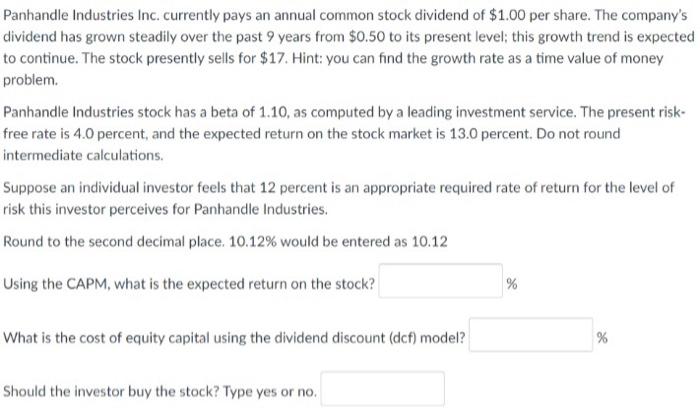The height and width of the screenshot is (416, 700).
Task: Click the '12 percent' required return text
Action: (x=293, y=187)
